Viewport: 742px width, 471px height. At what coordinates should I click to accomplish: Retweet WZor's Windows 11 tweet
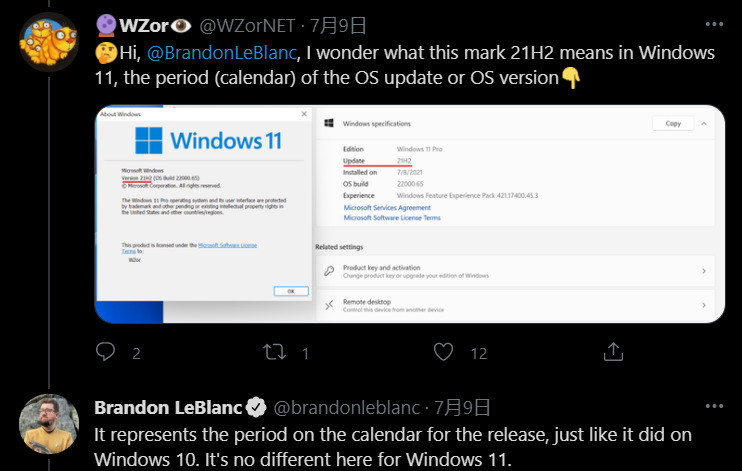coord(274,351)
